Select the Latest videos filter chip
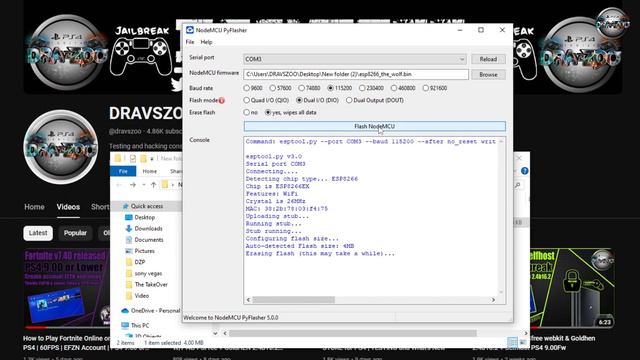 [38, 233]
